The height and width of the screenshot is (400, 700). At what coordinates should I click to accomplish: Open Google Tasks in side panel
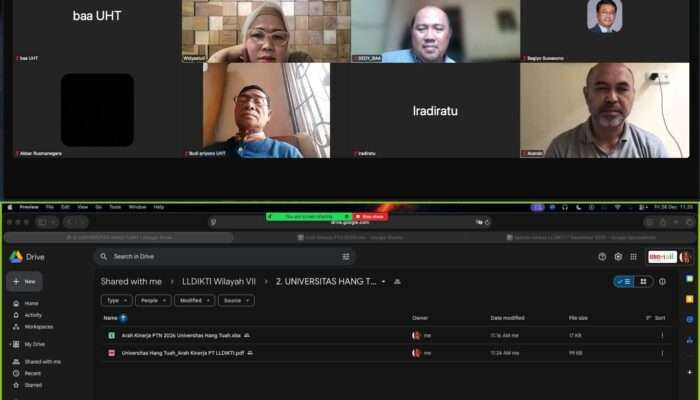point(689,319)
